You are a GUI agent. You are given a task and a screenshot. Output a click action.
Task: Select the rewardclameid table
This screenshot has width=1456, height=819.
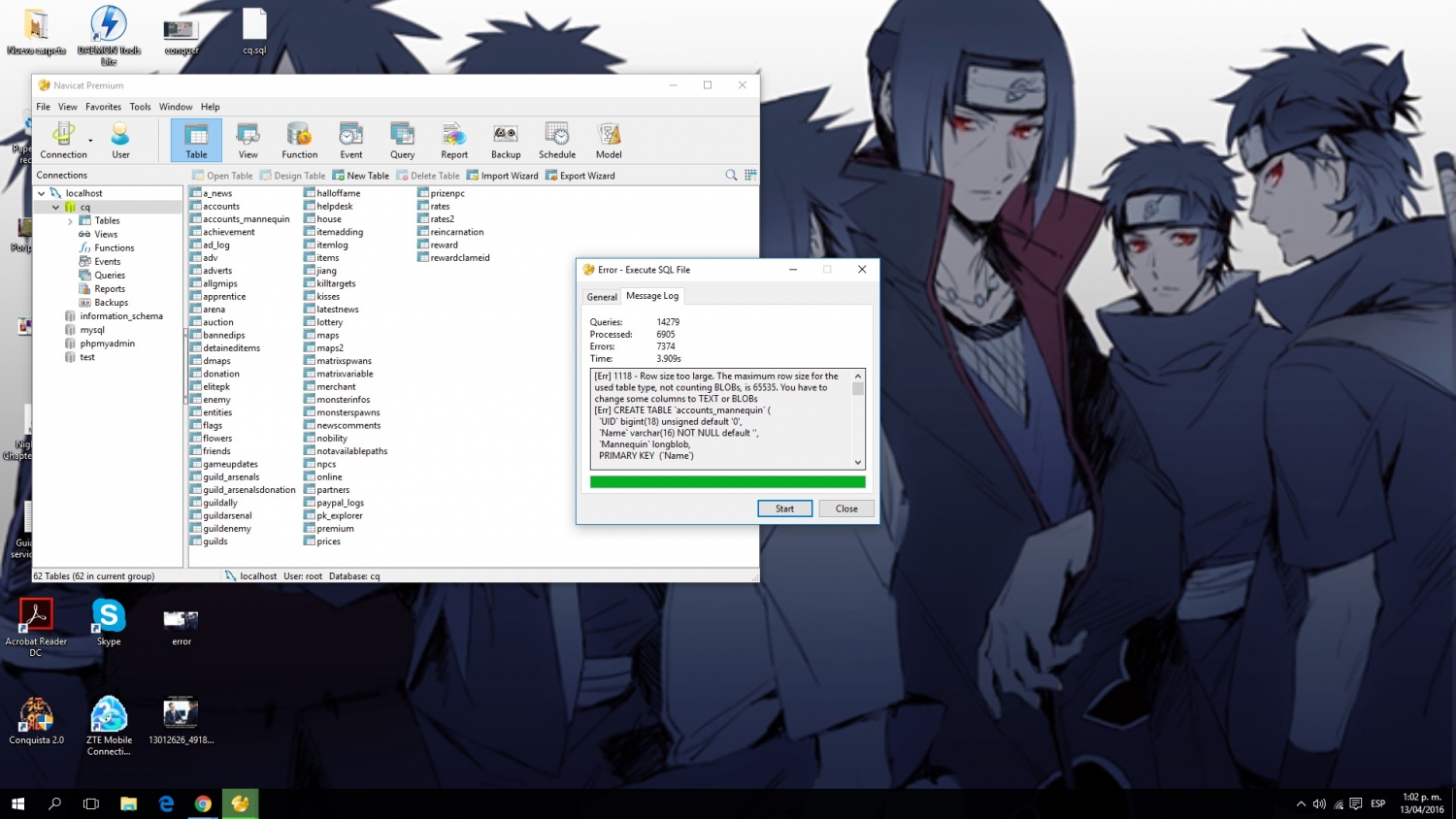(453, 258)
